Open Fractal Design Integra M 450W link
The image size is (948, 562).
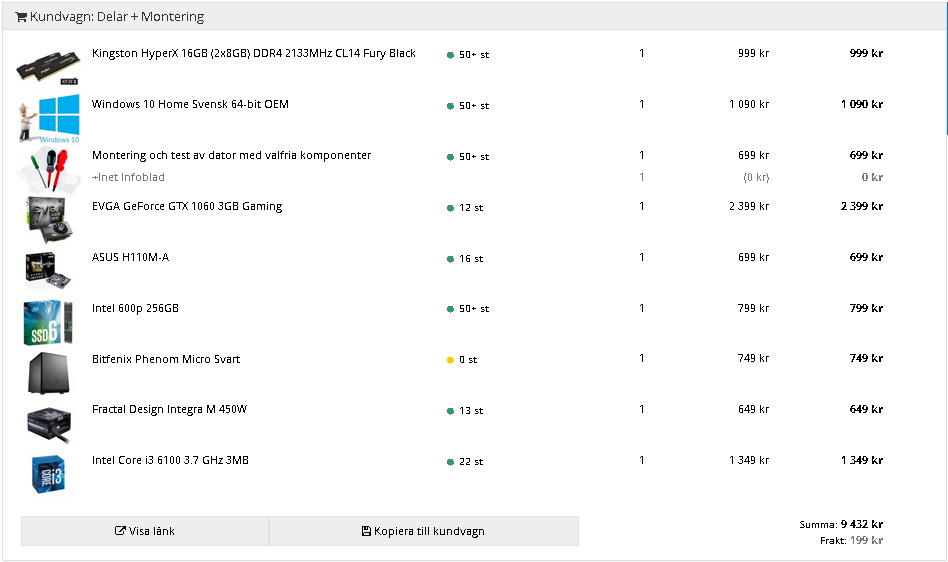[169, 409]
